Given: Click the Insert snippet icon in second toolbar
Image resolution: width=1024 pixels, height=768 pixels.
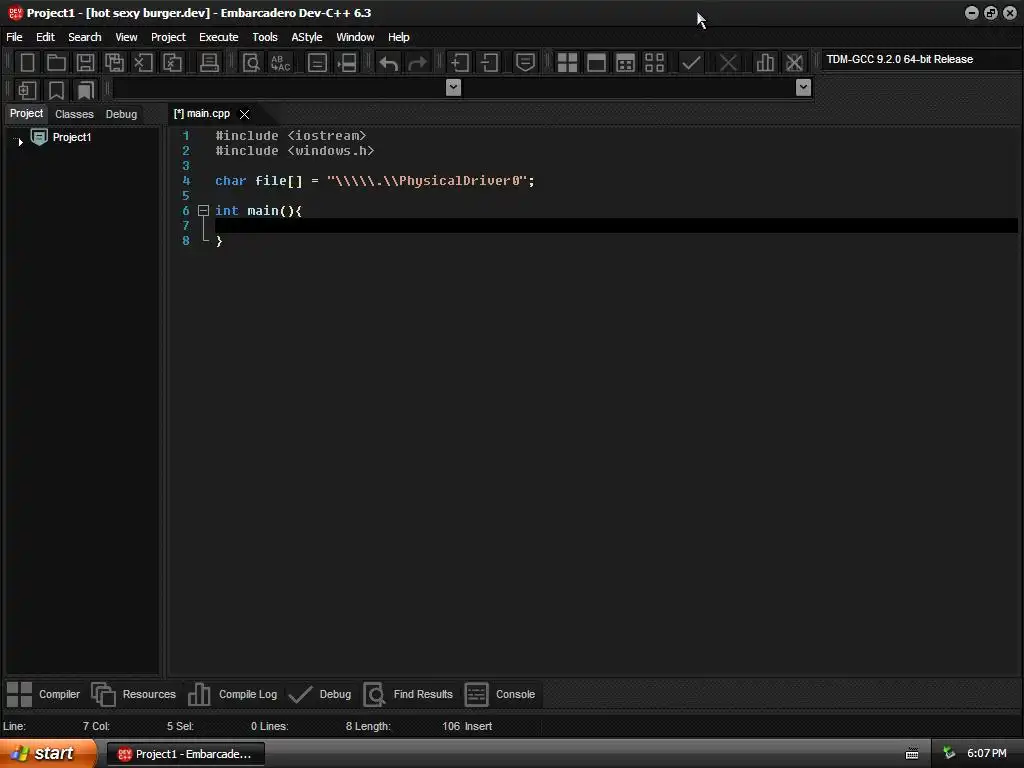Looking at the screenshot, I should [27, 90].
